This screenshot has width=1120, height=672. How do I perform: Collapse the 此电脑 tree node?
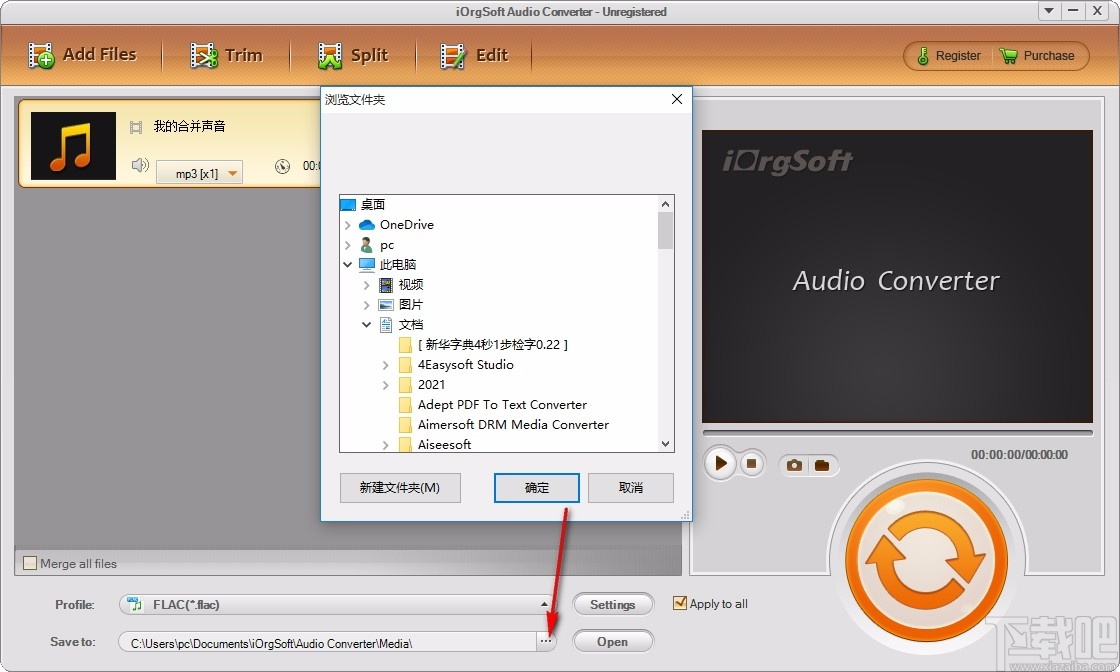coord(348,264)
